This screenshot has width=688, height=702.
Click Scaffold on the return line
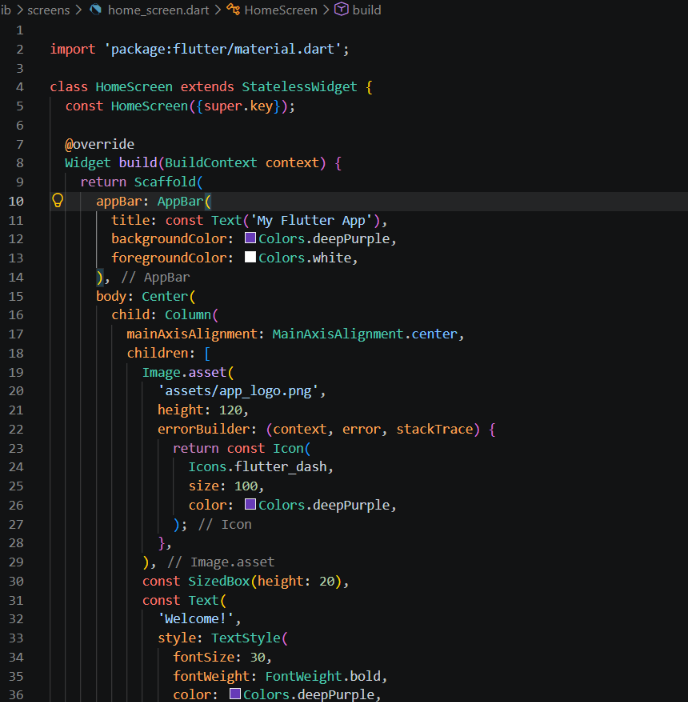point(165,182)
